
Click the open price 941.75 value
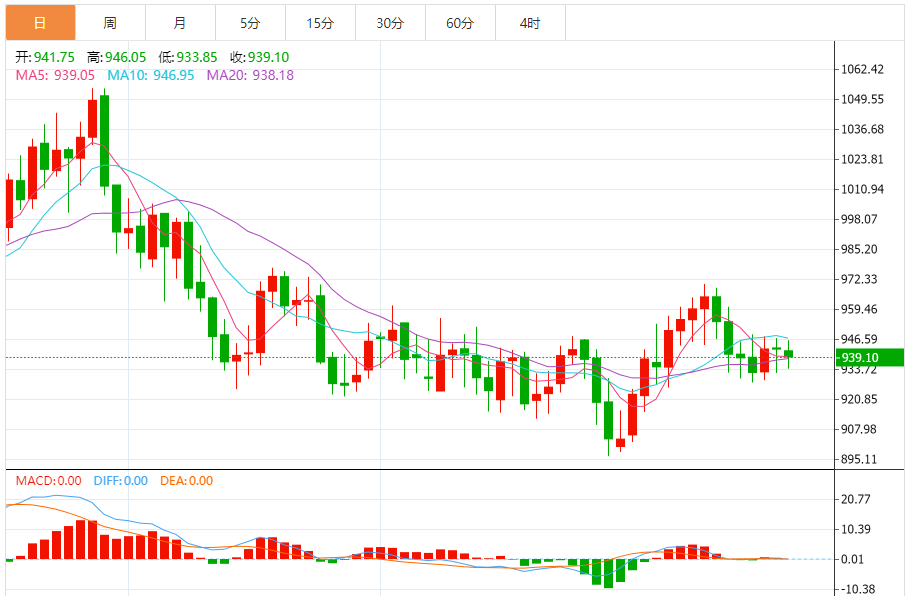[54, 57]
